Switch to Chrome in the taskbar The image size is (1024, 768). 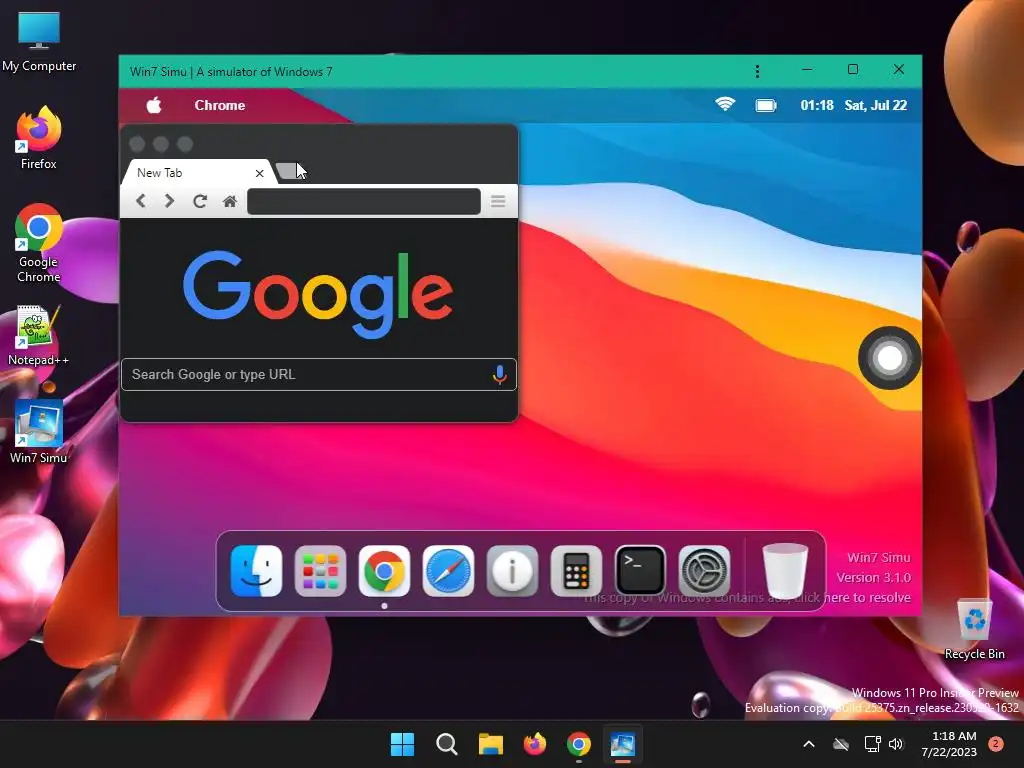coord(579,744)
